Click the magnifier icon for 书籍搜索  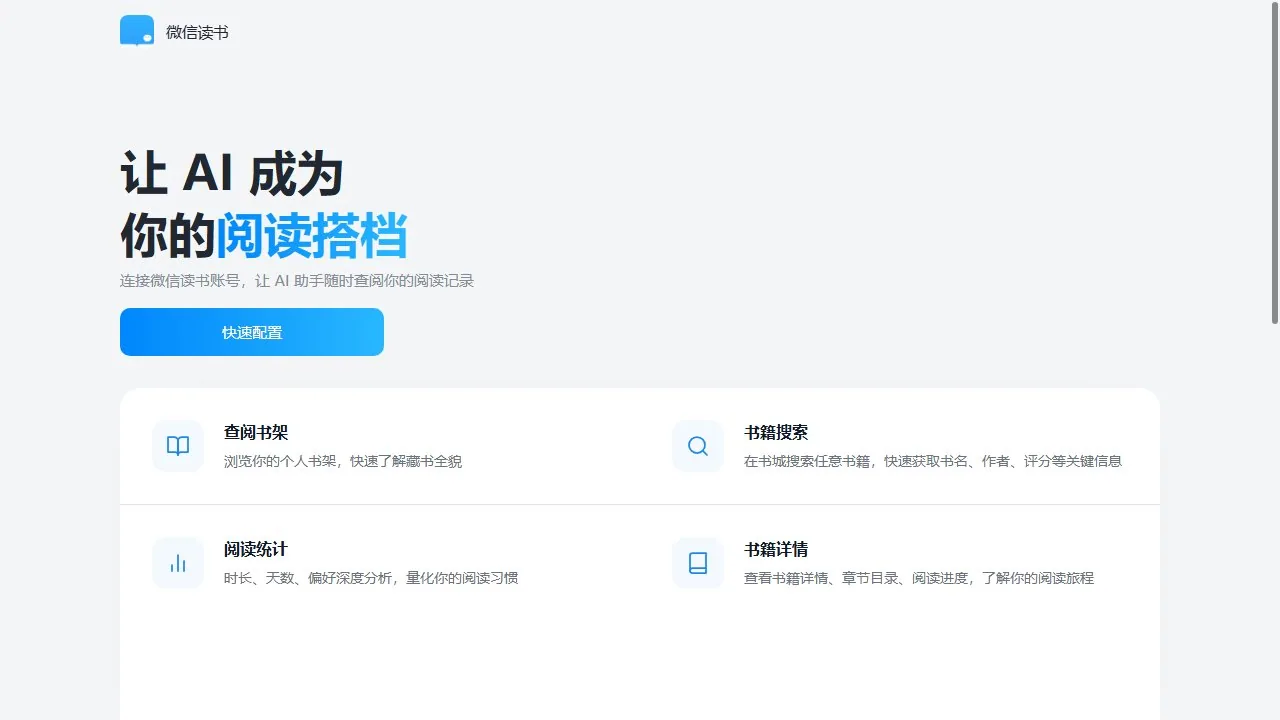(x=698, y=446)
